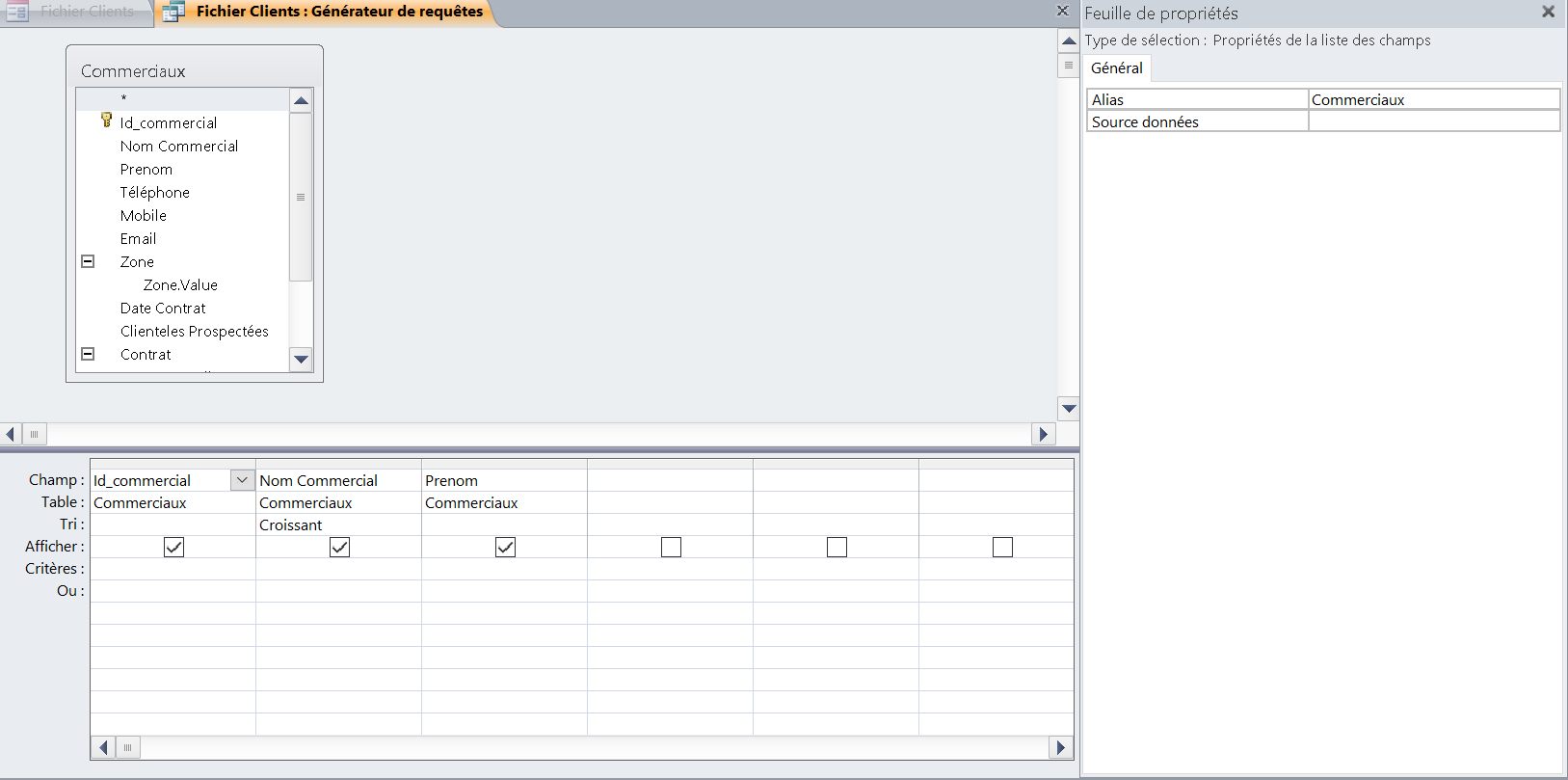Click the design pane scroll left arrow
This screenshot has height=780, width=1568.
(11, 434)
